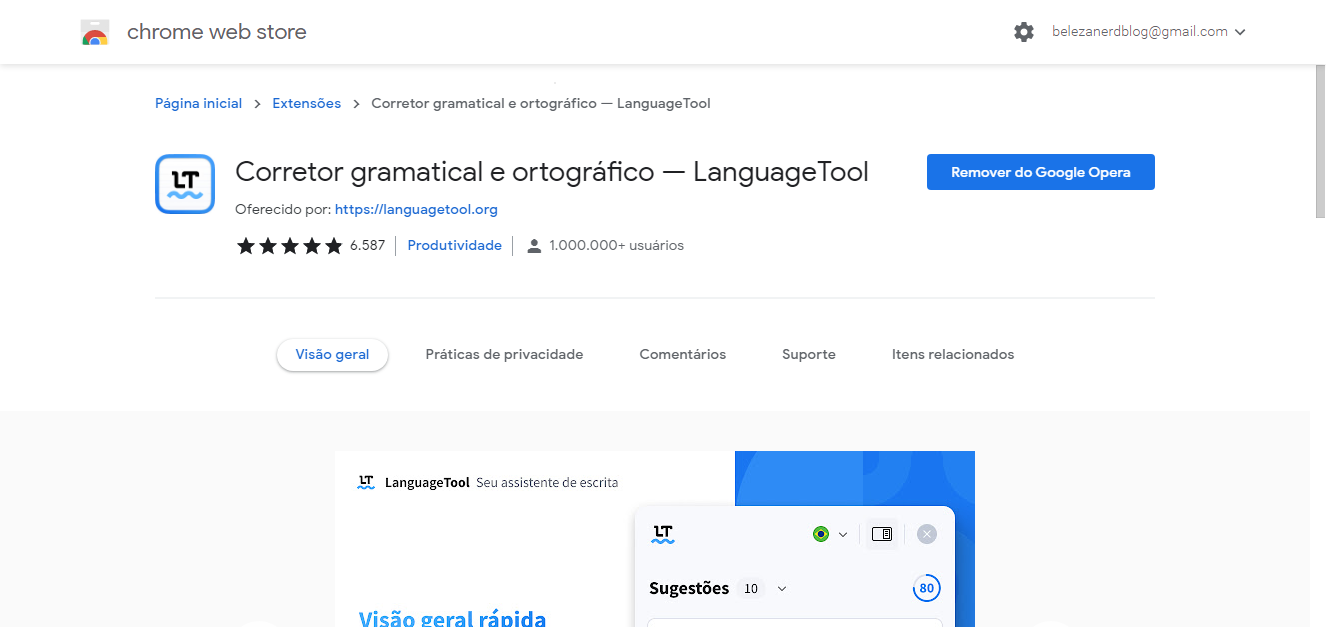
Task: Click the 1.000.000+ usuários text
Action: (617, 245)
